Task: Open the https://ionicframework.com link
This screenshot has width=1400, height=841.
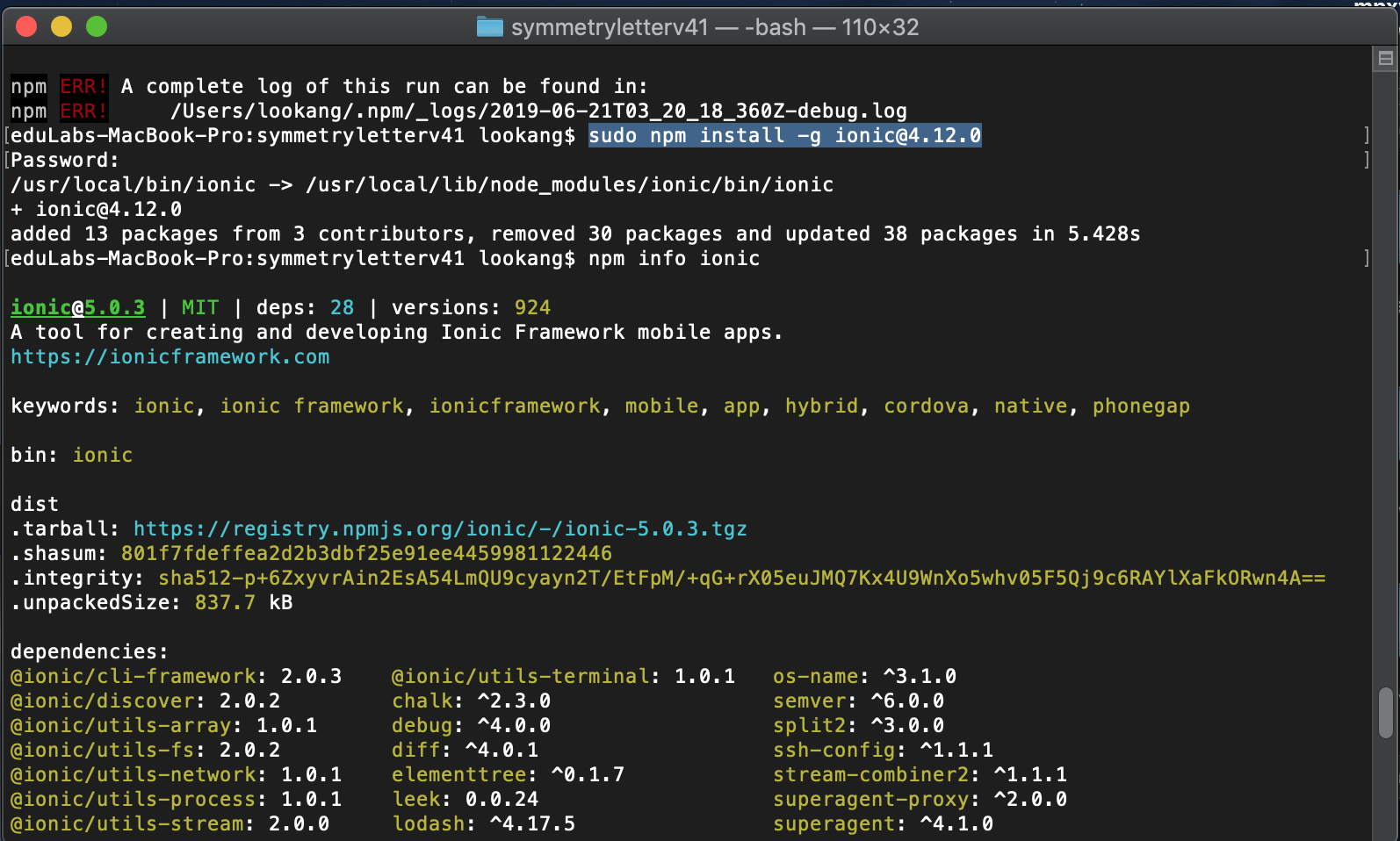Action: tap(170, 357)
